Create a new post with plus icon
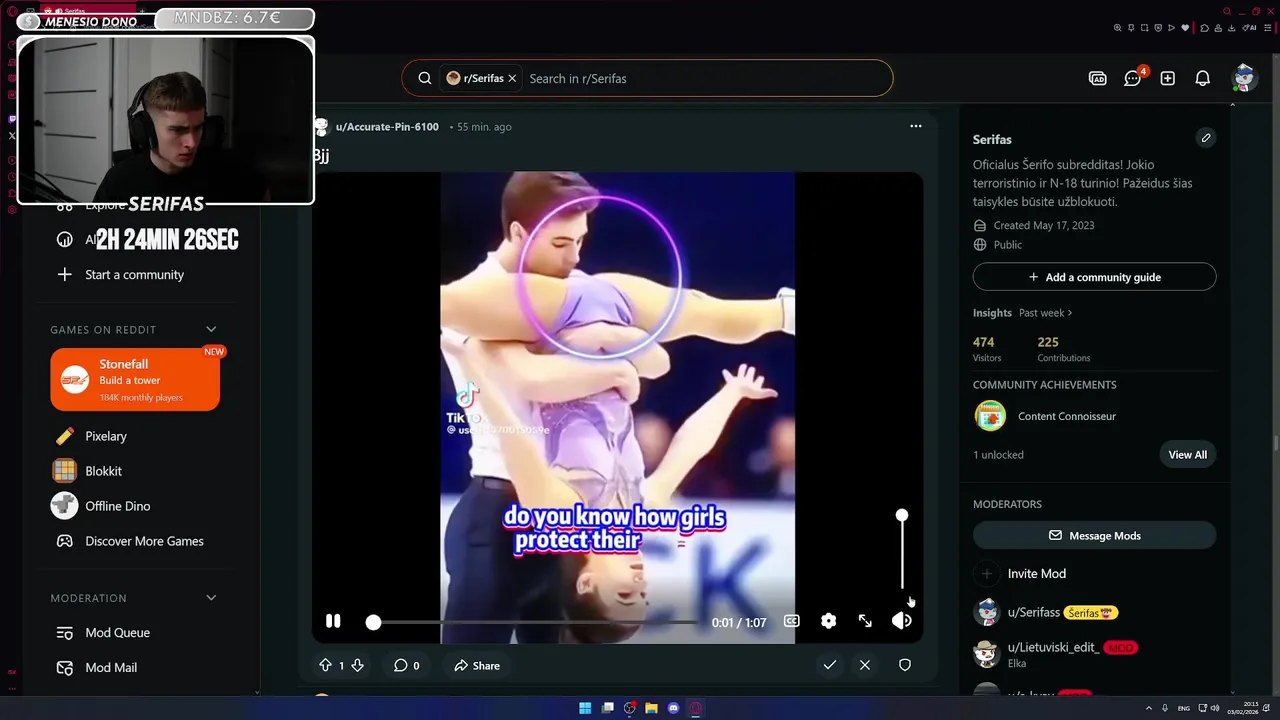Image resolution: width=1280 pixels, height=720 pixels. coord(1167,78)
